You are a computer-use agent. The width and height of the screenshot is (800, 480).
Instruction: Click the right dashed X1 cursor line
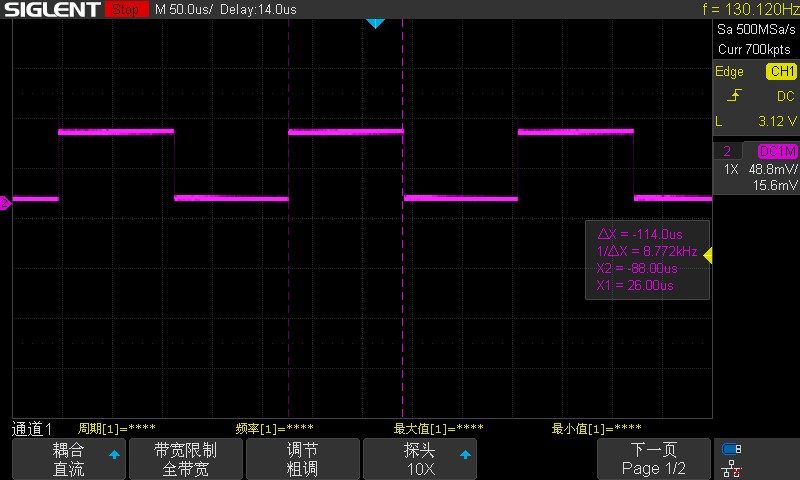(x=403, y=218)
